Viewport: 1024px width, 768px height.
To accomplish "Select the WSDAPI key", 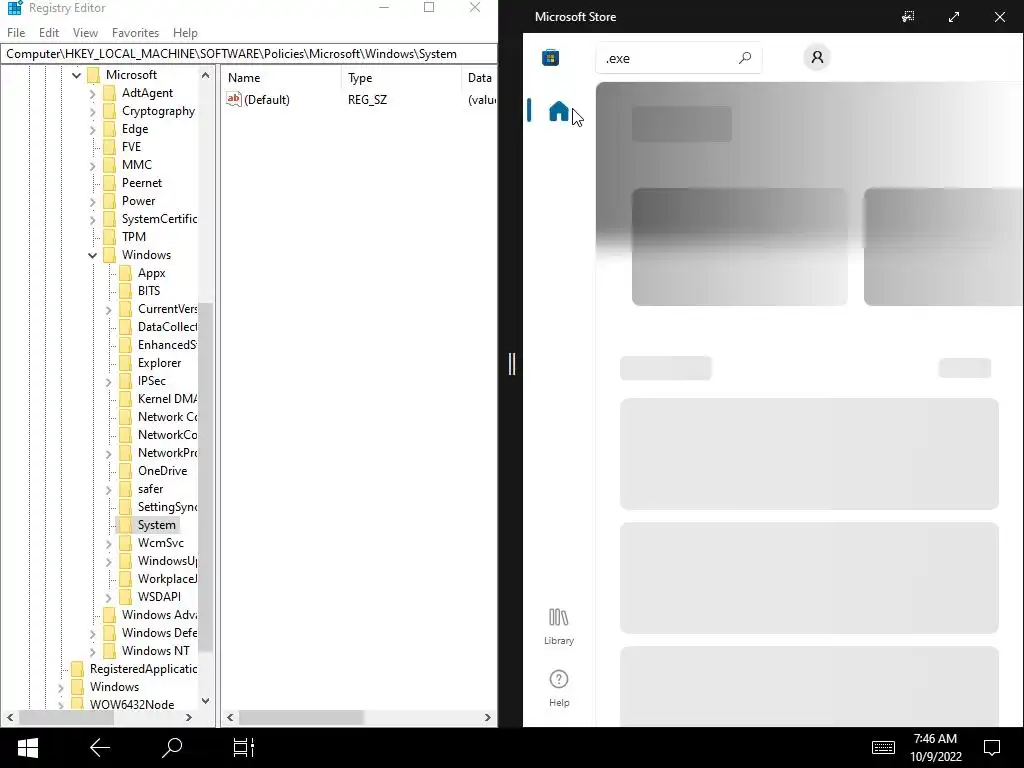I will click(159, 597).
